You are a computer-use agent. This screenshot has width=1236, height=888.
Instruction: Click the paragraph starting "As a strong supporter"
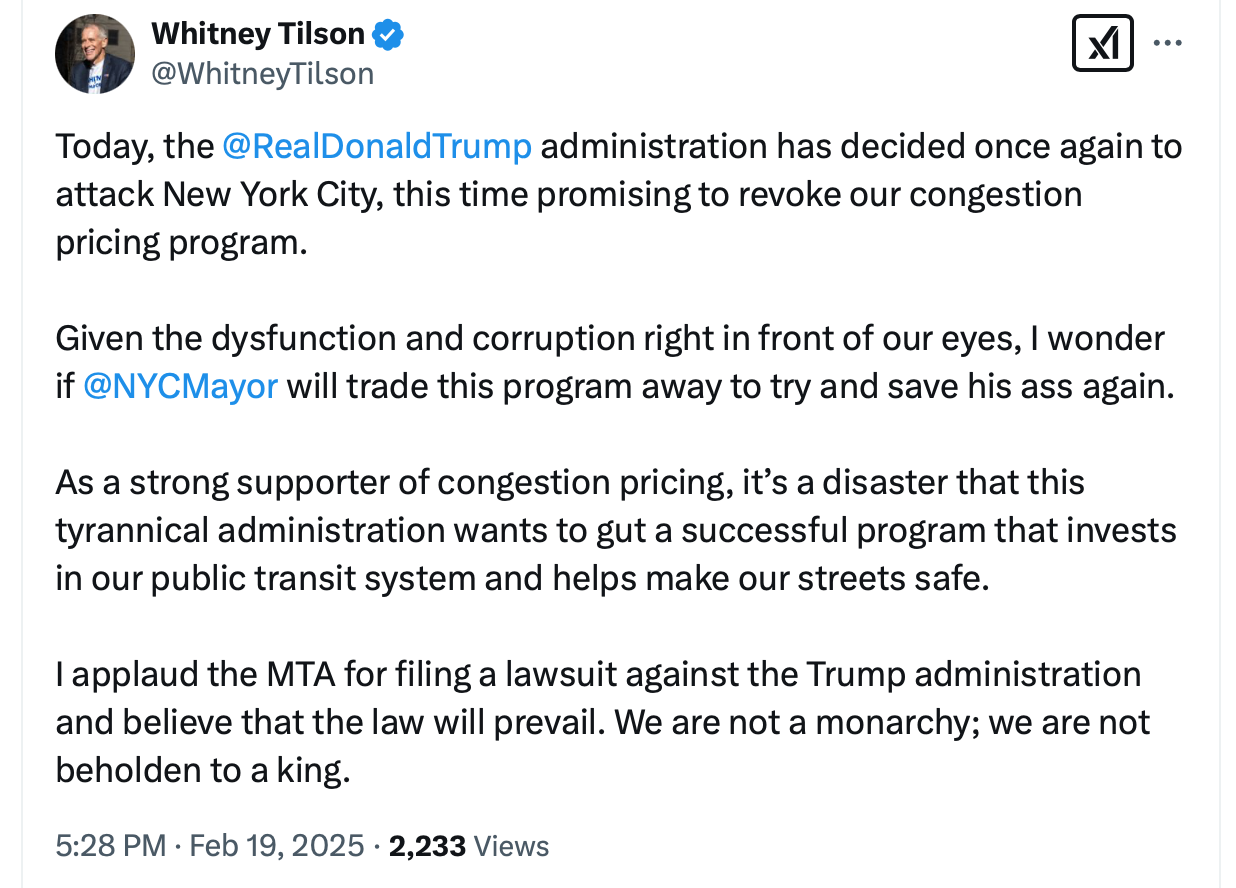click(x=610, y=530)
